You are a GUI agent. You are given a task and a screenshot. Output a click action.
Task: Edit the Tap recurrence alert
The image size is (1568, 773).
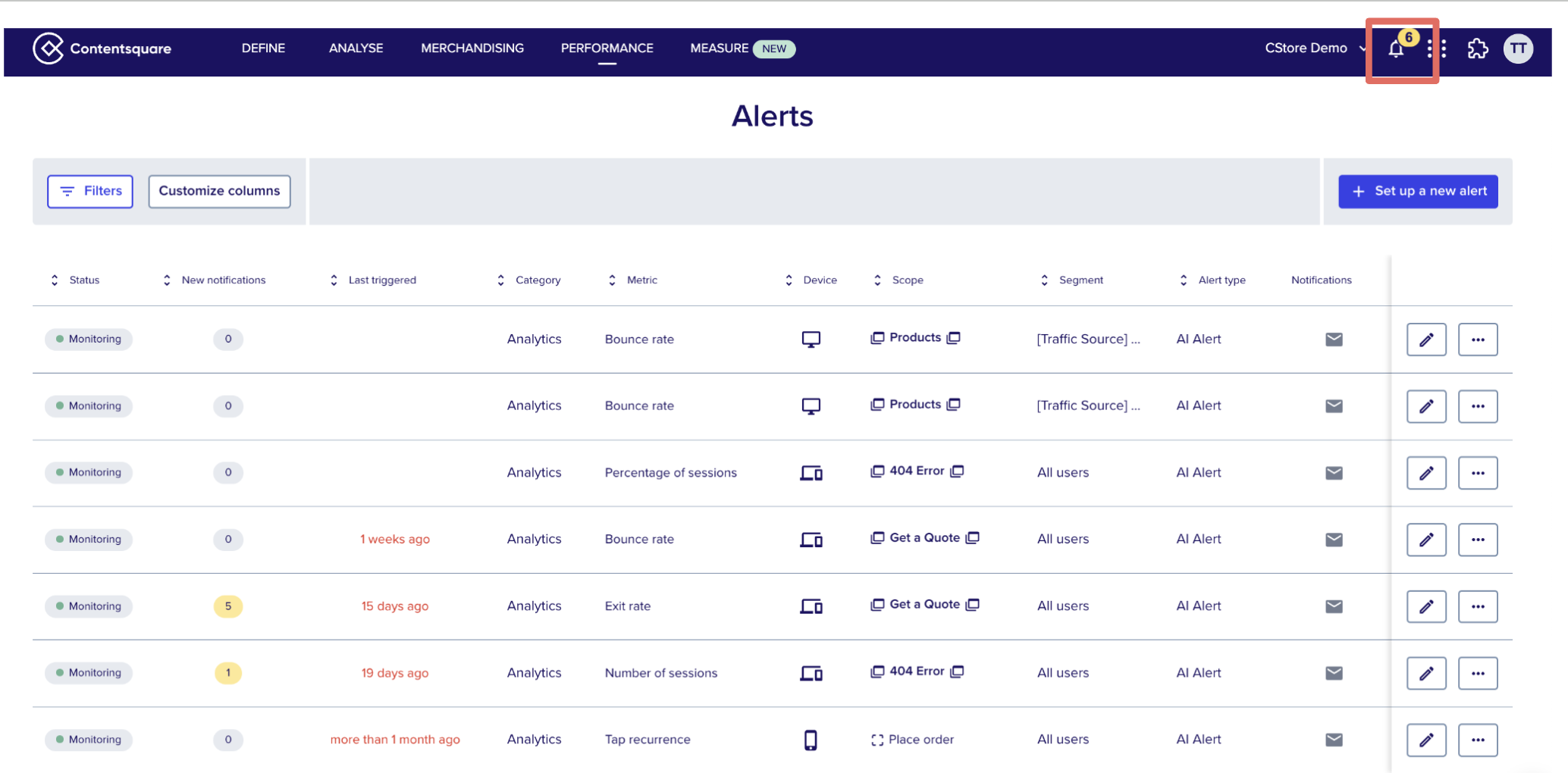pyautogui.click(x=1426, y=740)
